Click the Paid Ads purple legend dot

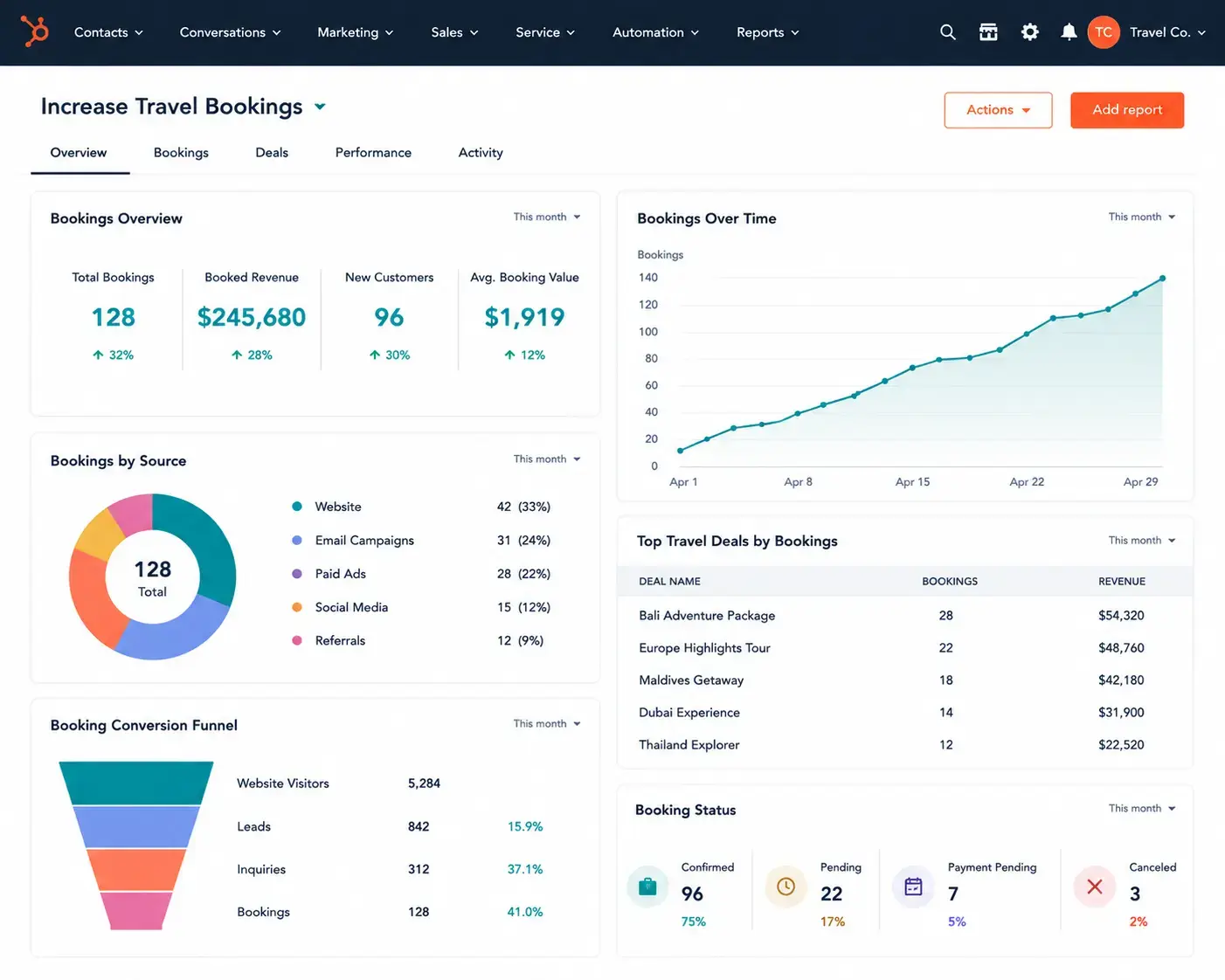pyautogui.click(x=297, y=574)
